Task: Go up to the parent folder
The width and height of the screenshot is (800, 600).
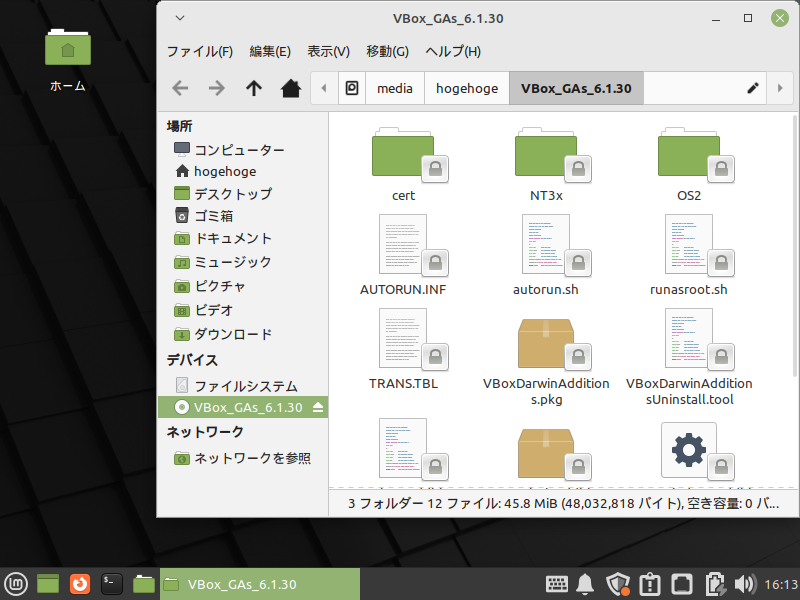Action: 254,88
